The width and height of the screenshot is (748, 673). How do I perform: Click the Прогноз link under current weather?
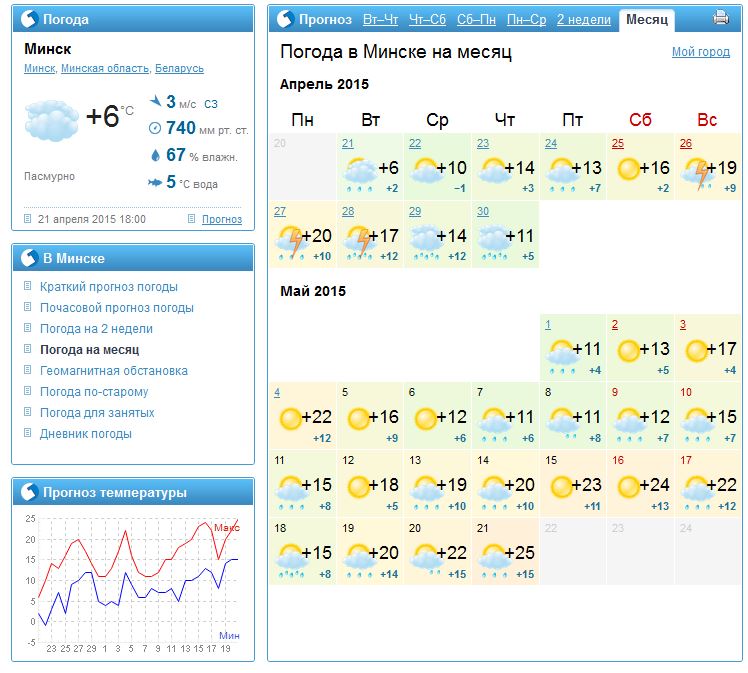pyautogui.click(x=221, y=219)
